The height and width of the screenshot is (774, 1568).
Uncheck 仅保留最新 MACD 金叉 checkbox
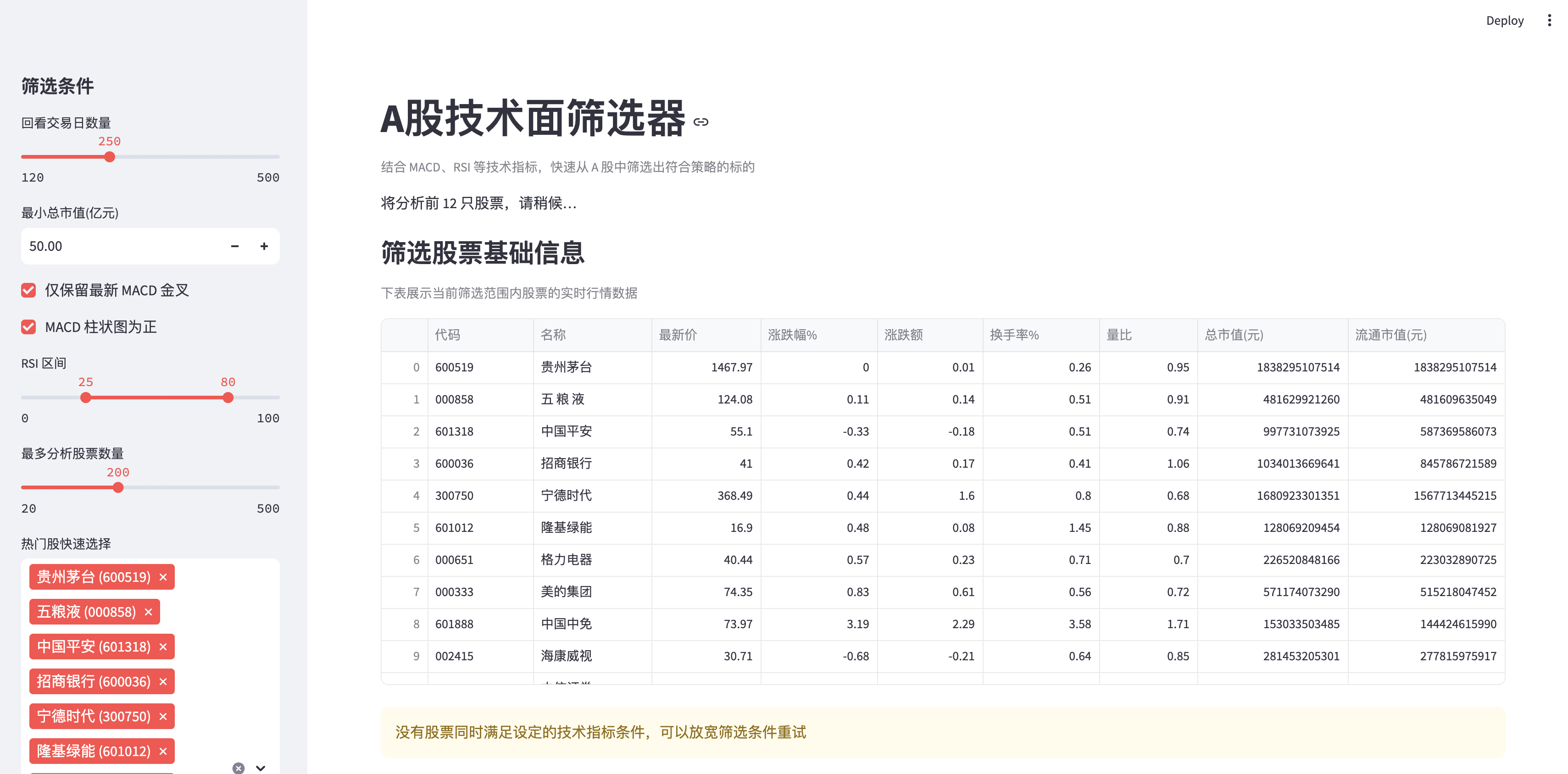[28, 290]
